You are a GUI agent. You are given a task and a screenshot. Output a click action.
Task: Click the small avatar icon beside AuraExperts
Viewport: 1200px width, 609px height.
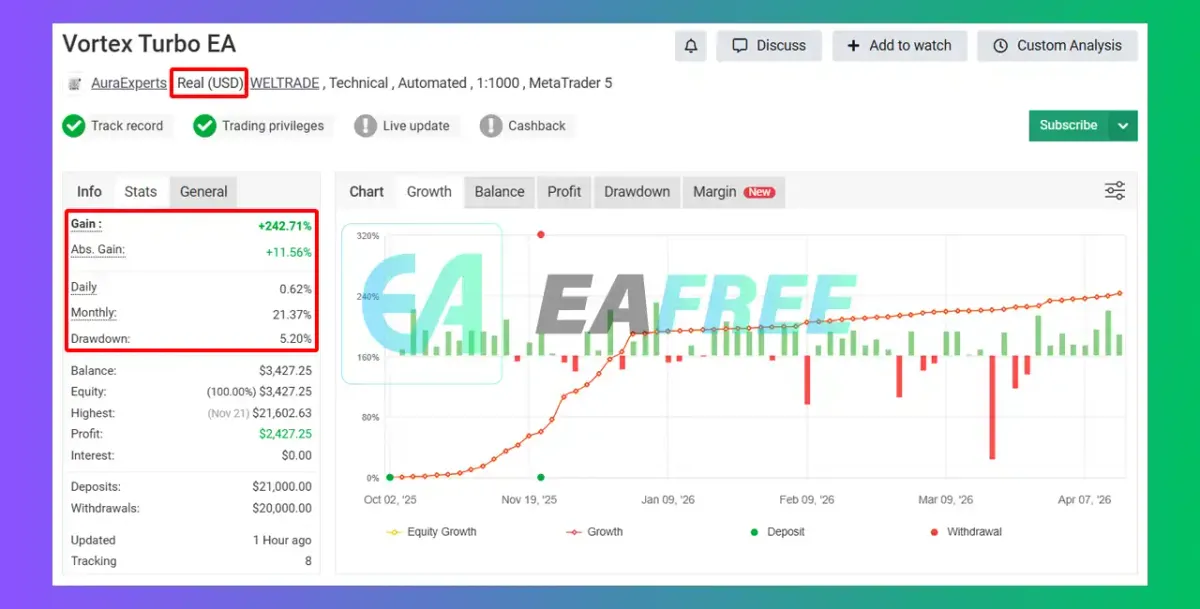[x=75, y=84]
